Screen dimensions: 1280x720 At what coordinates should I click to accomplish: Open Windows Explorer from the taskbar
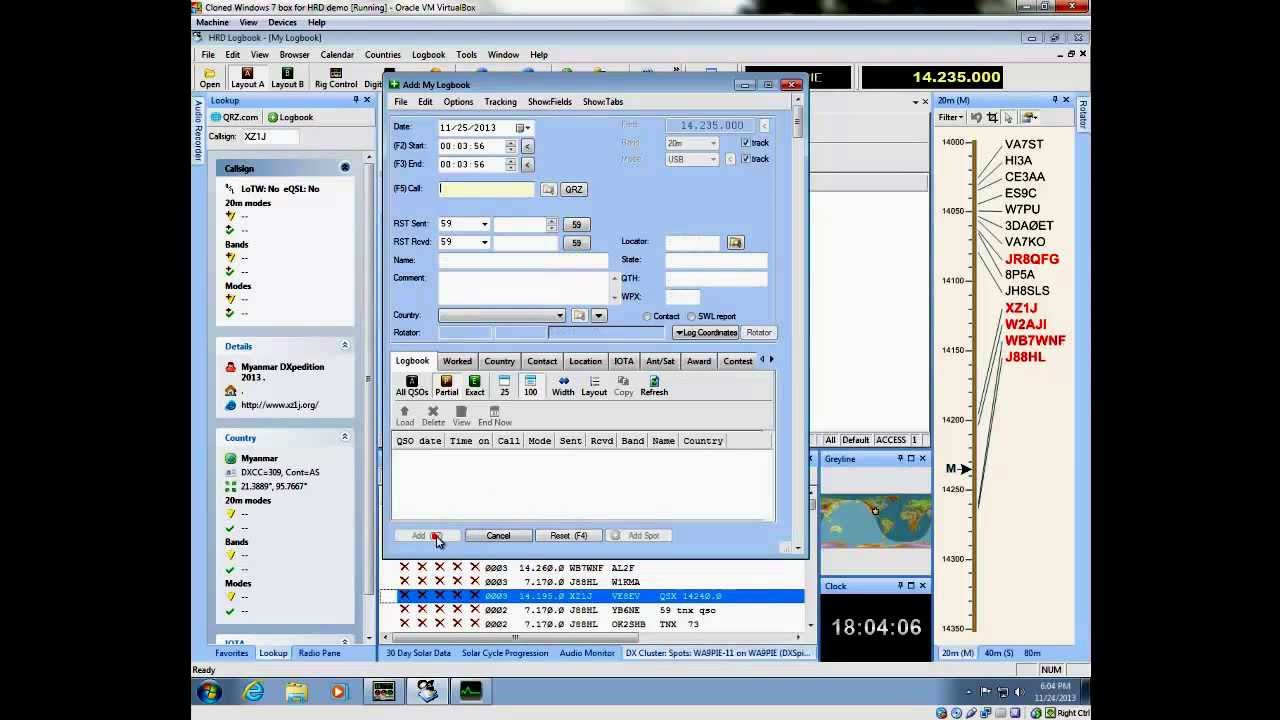pyautogui.click(x=296, y=691)
